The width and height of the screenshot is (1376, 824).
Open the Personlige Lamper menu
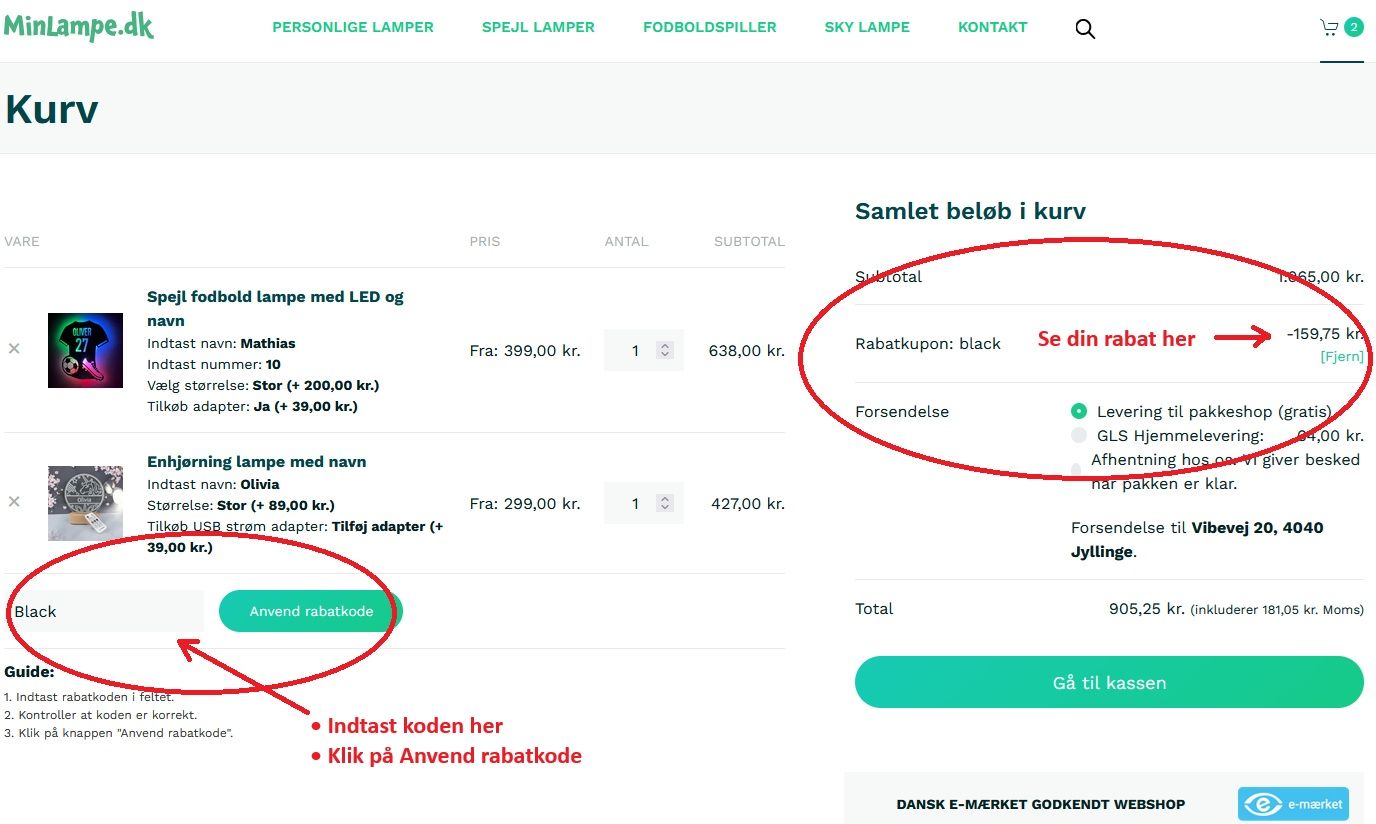tap(353, 27)
